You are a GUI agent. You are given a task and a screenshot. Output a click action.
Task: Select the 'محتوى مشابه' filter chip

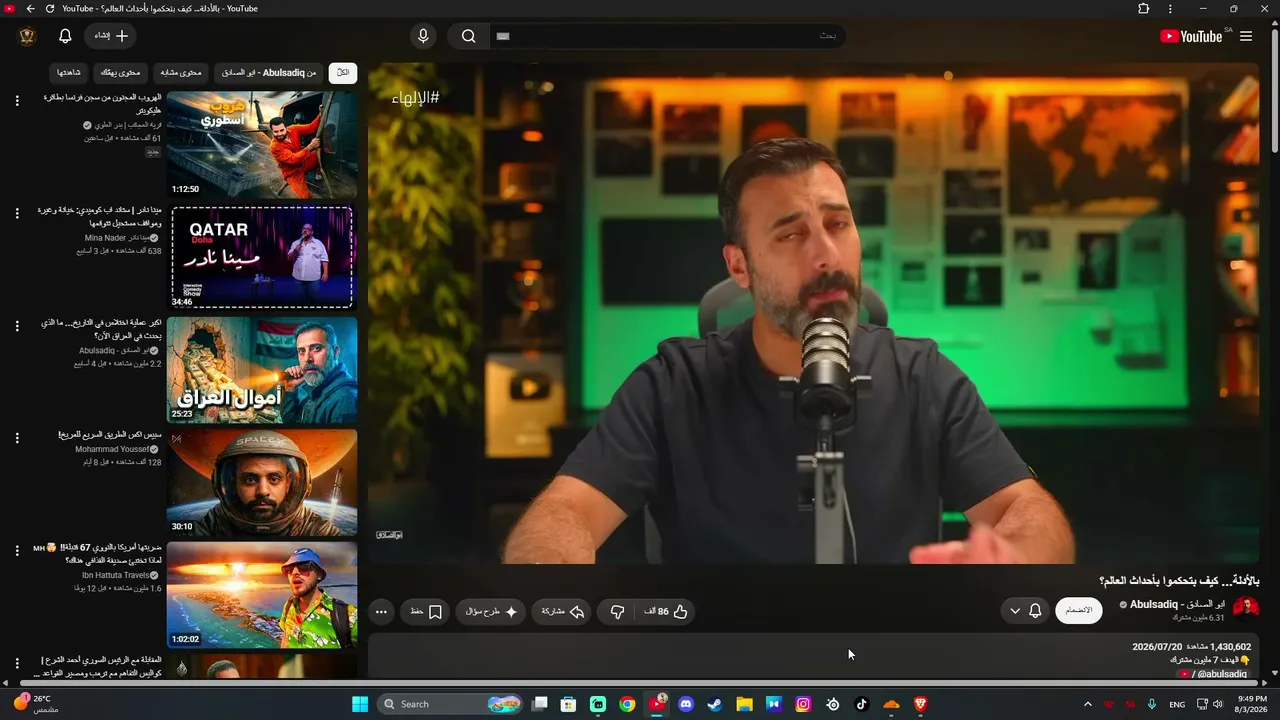(181, 73)
